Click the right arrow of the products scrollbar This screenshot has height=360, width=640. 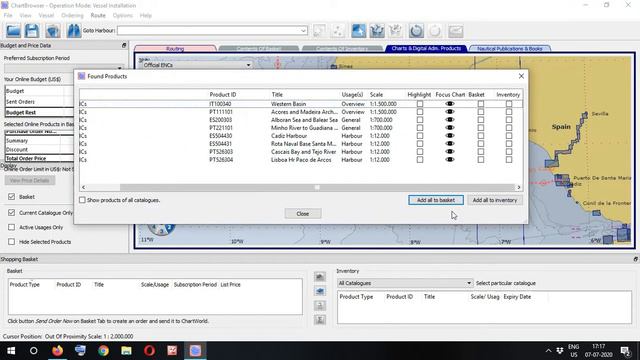519,187
